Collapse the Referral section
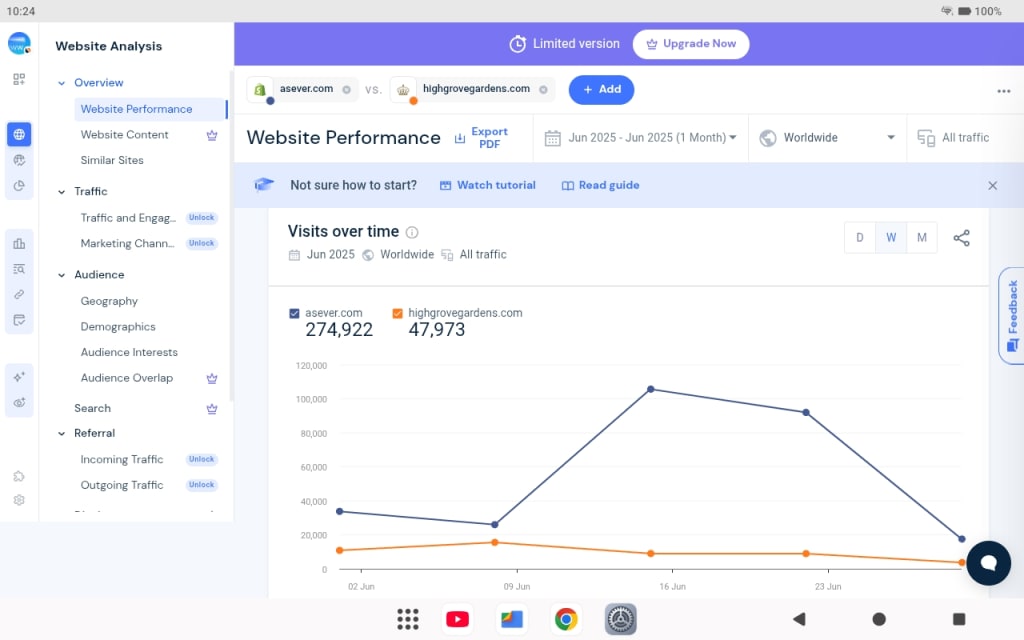This screenshot has height=640, width=1024. [61, 434]
